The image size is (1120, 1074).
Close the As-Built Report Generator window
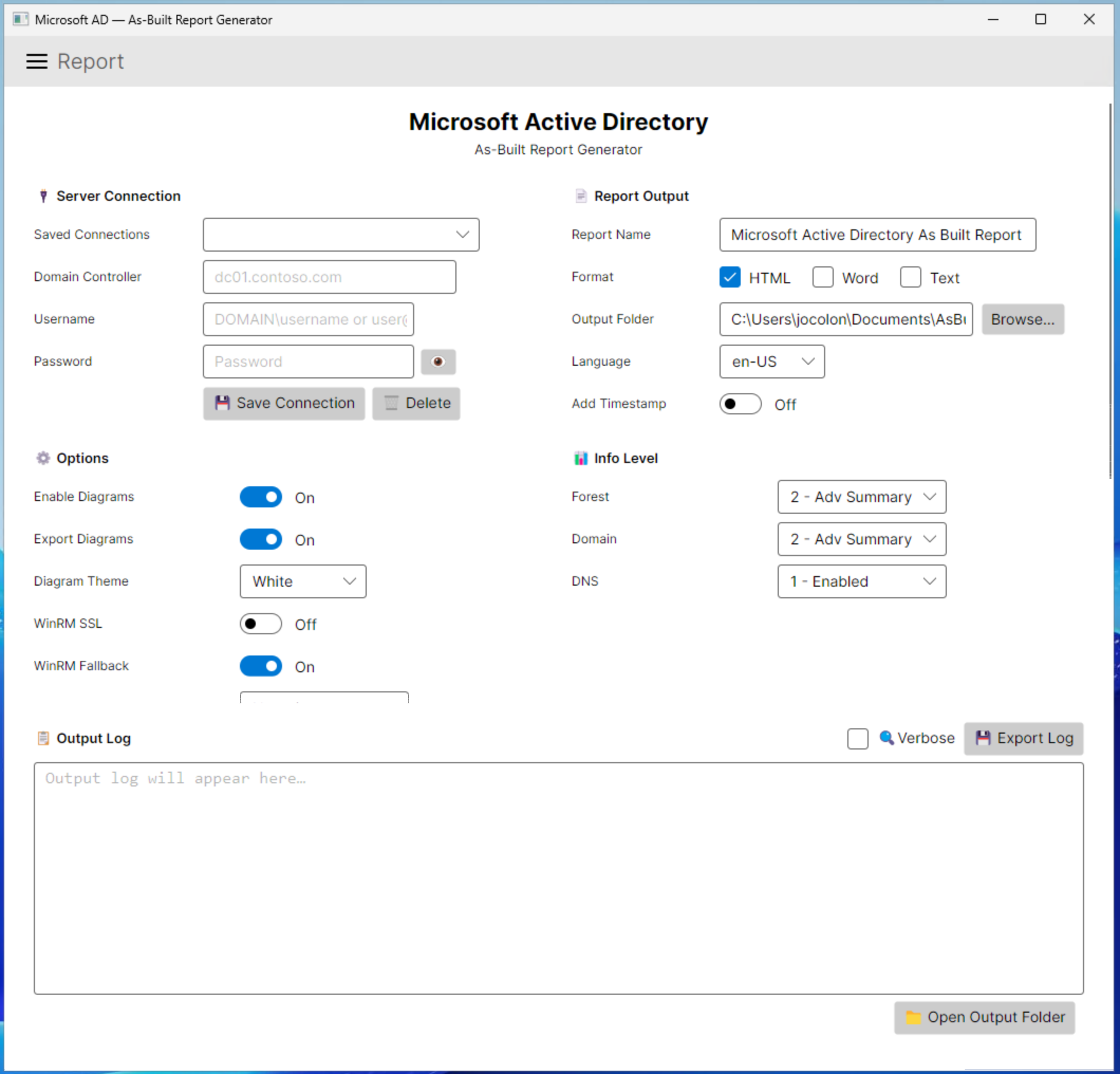[x=1089, y=20]
